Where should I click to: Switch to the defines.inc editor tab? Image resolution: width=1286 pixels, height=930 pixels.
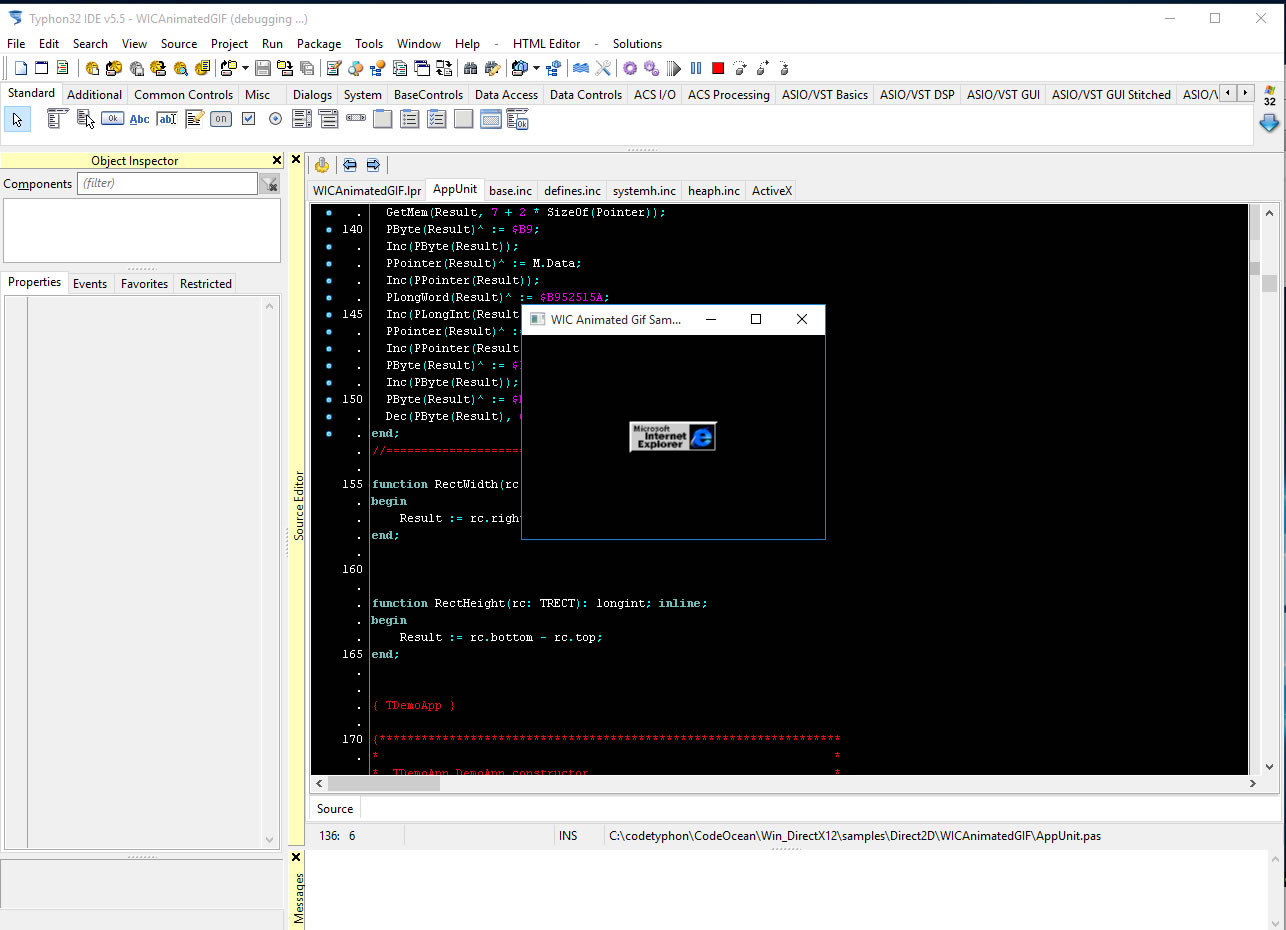coord(572,191)
